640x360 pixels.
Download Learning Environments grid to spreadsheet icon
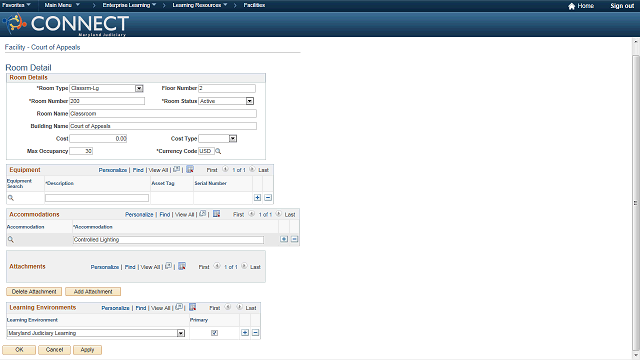(193, 307)
